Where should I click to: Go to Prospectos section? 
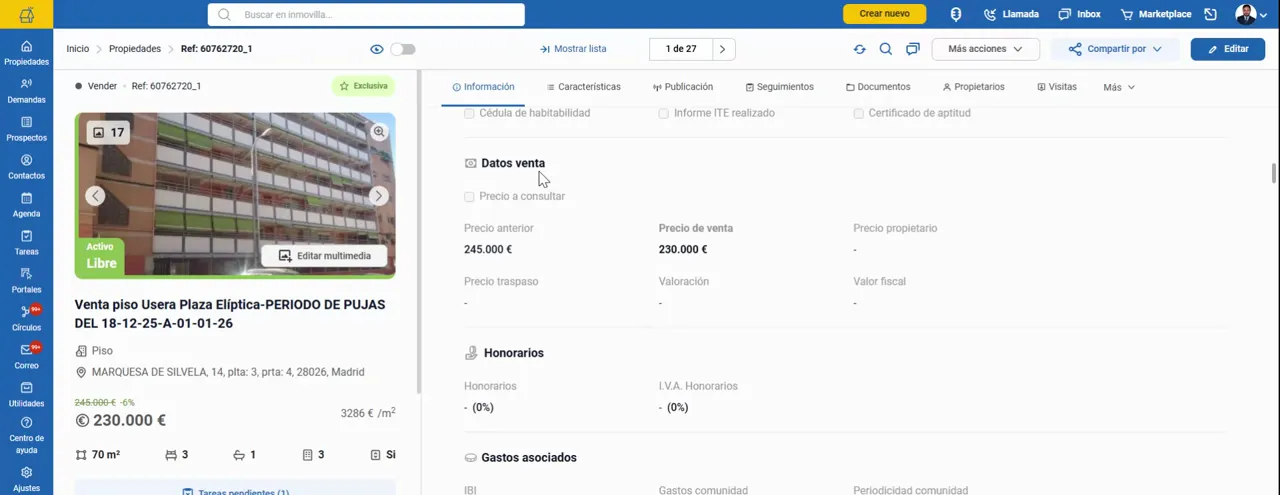coord(26,129)
